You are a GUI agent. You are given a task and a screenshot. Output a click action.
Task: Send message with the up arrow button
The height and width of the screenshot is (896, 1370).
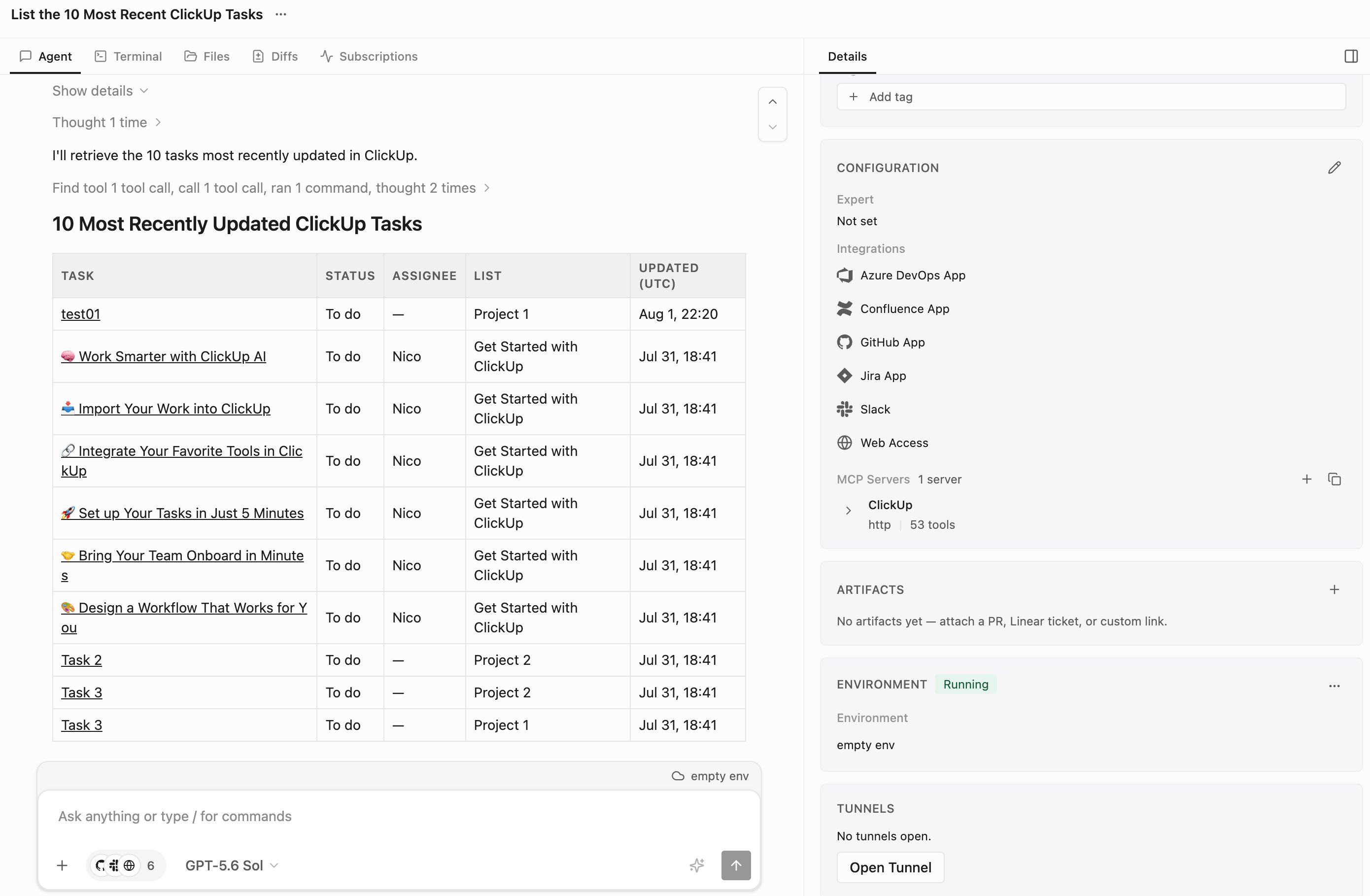[736, 865]
